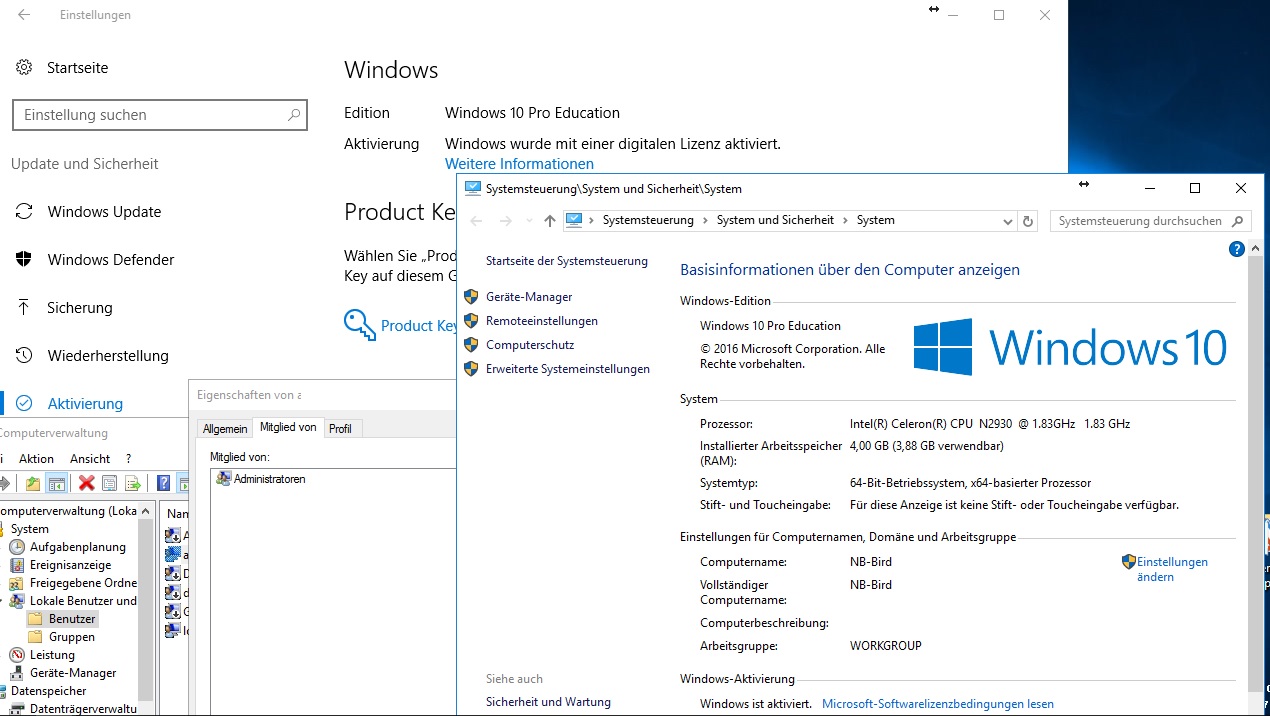Select Geräte-Manager in Computerverwaltung tree
This screenshot has width=1270, height=716.
point(73,673)
